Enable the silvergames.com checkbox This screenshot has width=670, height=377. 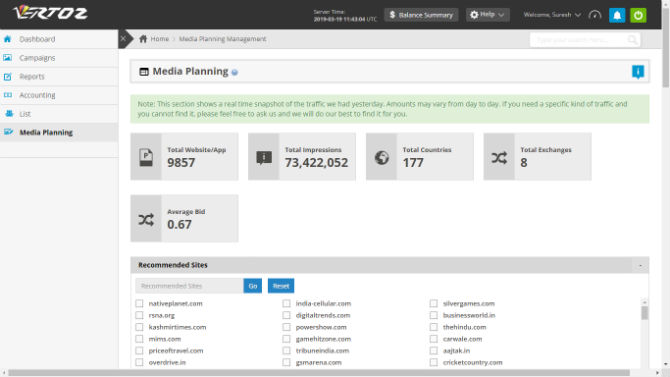pos(433,303)
